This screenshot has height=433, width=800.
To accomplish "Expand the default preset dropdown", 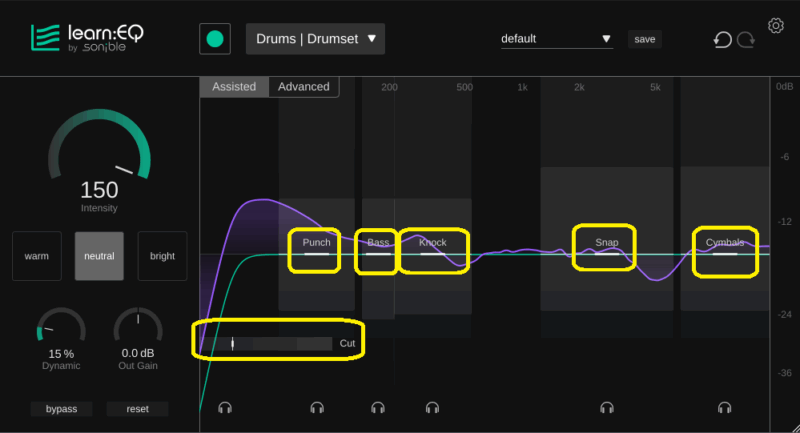I will [556, 39].
